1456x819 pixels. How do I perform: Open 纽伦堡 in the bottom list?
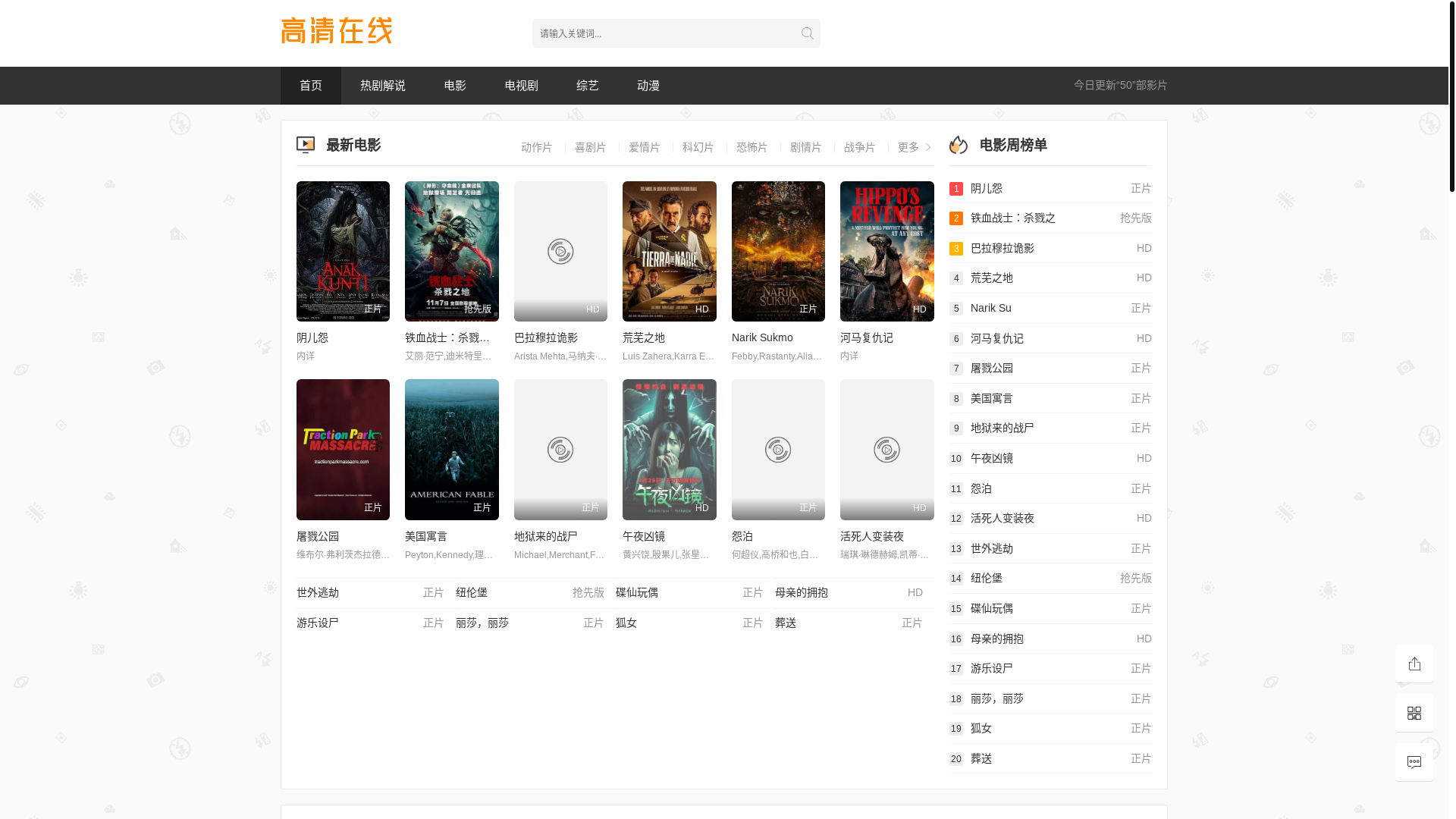pos(472,592)
